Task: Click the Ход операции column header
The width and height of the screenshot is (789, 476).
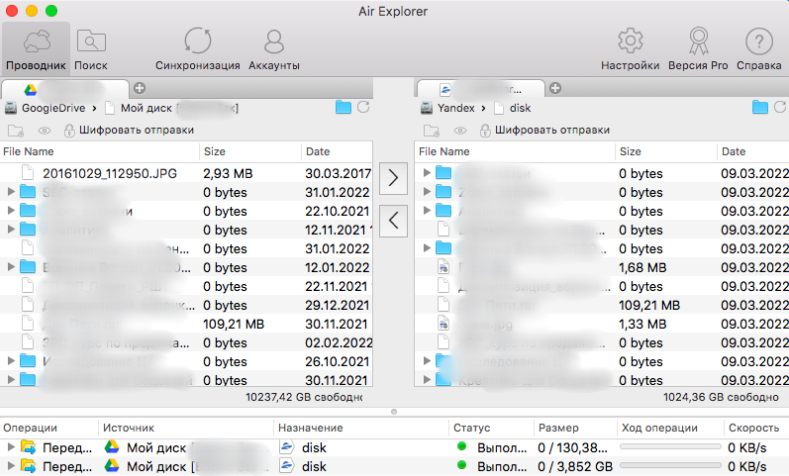Action: tap(659, 428)
